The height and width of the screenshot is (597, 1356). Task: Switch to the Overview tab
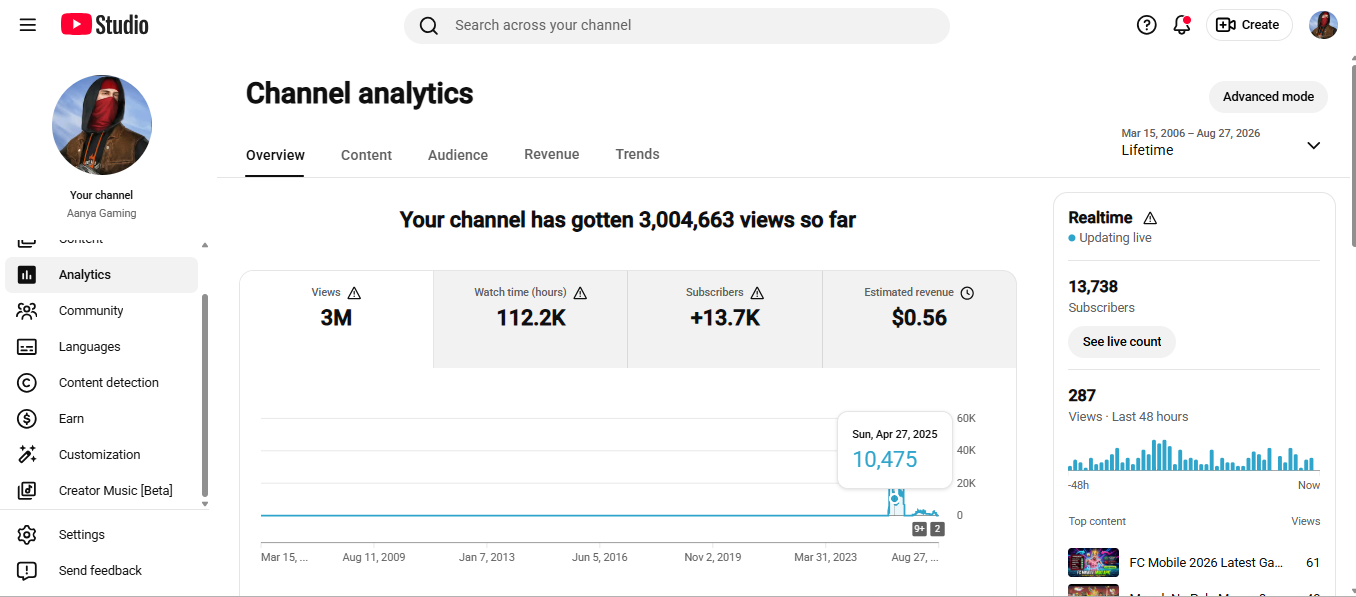point(275,155)
